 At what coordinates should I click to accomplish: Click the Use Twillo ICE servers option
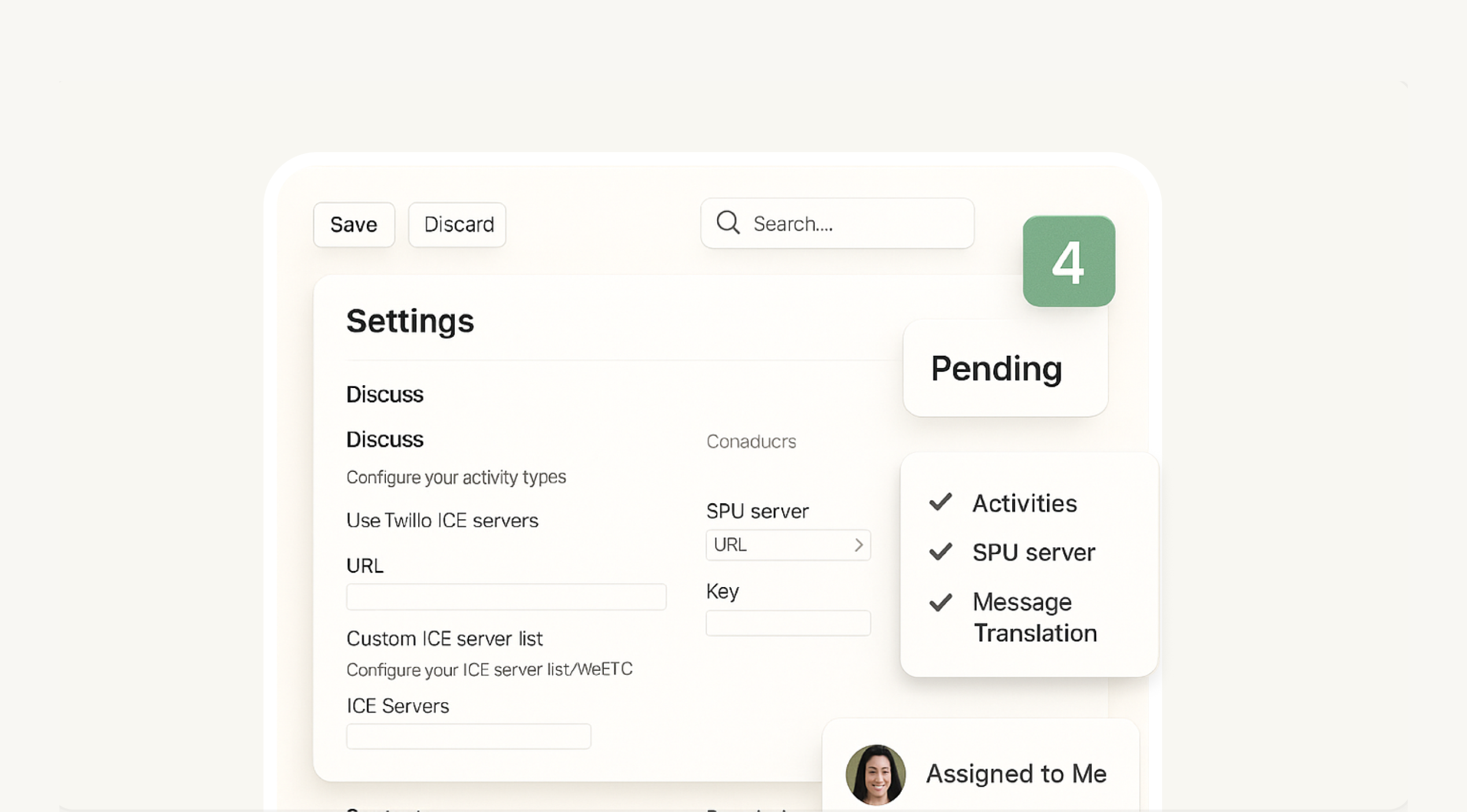click(x=442, y=521)
